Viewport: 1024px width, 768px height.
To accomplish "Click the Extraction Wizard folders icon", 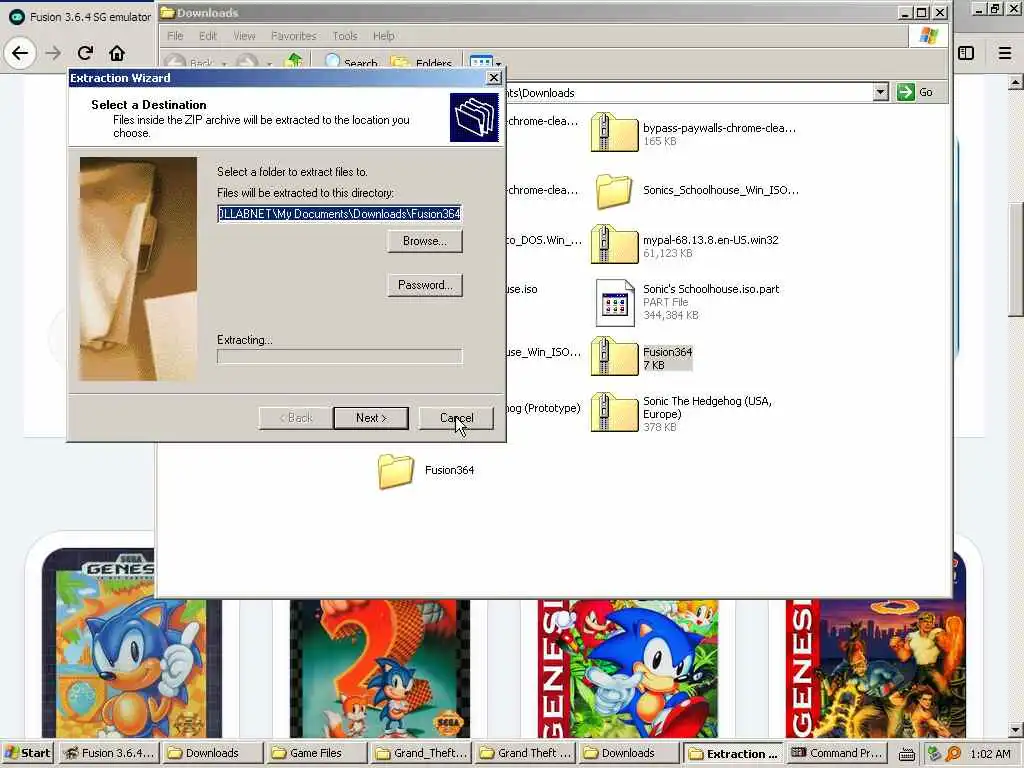I will [x=474, y=118].
